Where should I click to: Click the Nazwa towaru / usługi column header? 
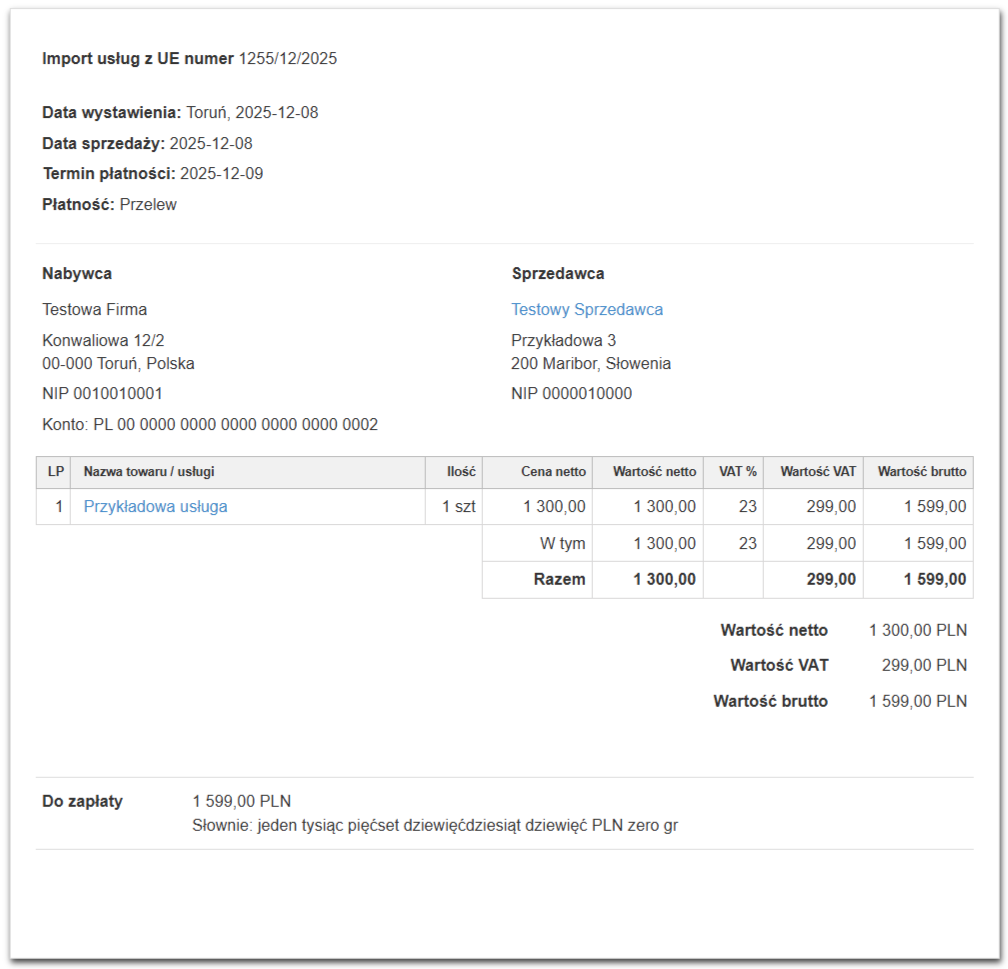pyautogui.click(x=149, y=472)
